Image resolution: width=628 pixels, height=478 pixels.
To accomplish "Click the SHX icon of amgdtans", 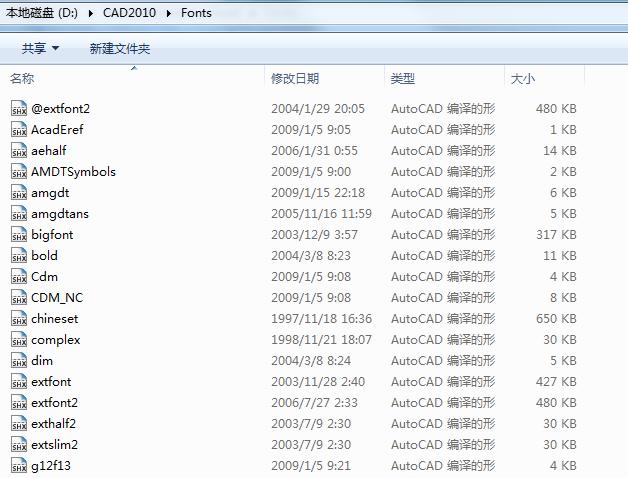I will pos(19,214).
